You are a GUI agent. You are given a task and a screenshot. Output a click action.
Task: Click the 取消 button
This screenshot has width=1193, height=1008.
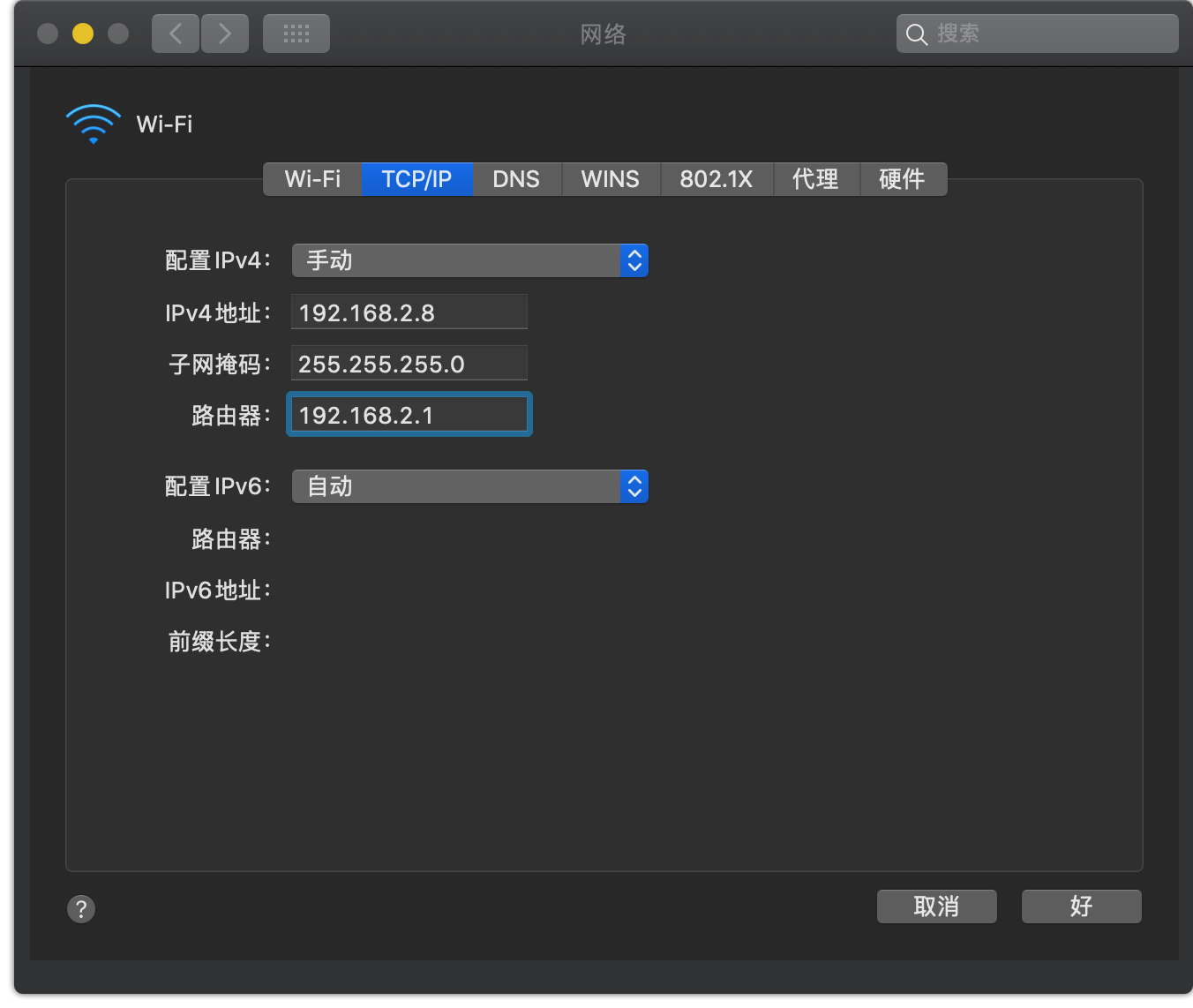click(x=936, y=906)
